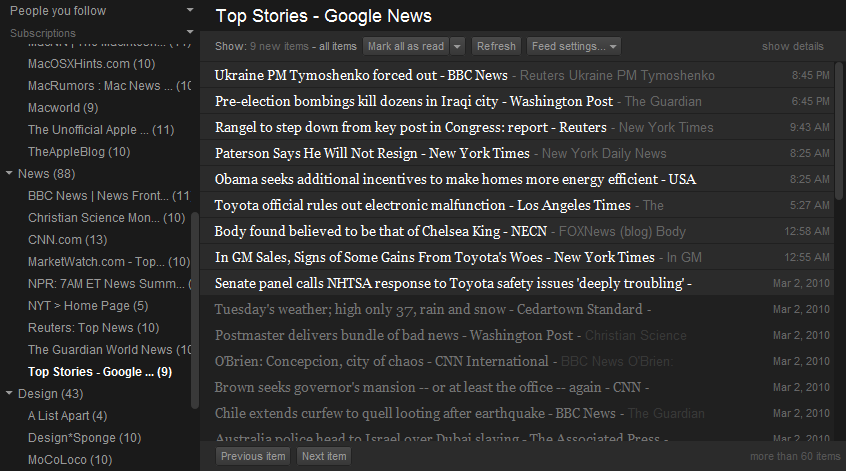Image resolution: width=846 pixels, height=471 pixels.
Task: Open The Guardian World News feed
Action: [x=110, y=350]
